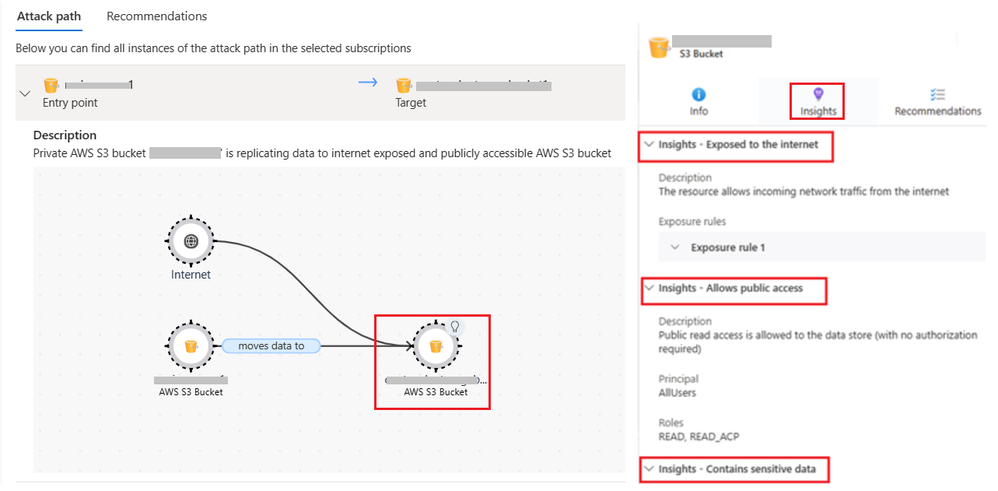Switch to the Attack path tab

pos(49,17)
